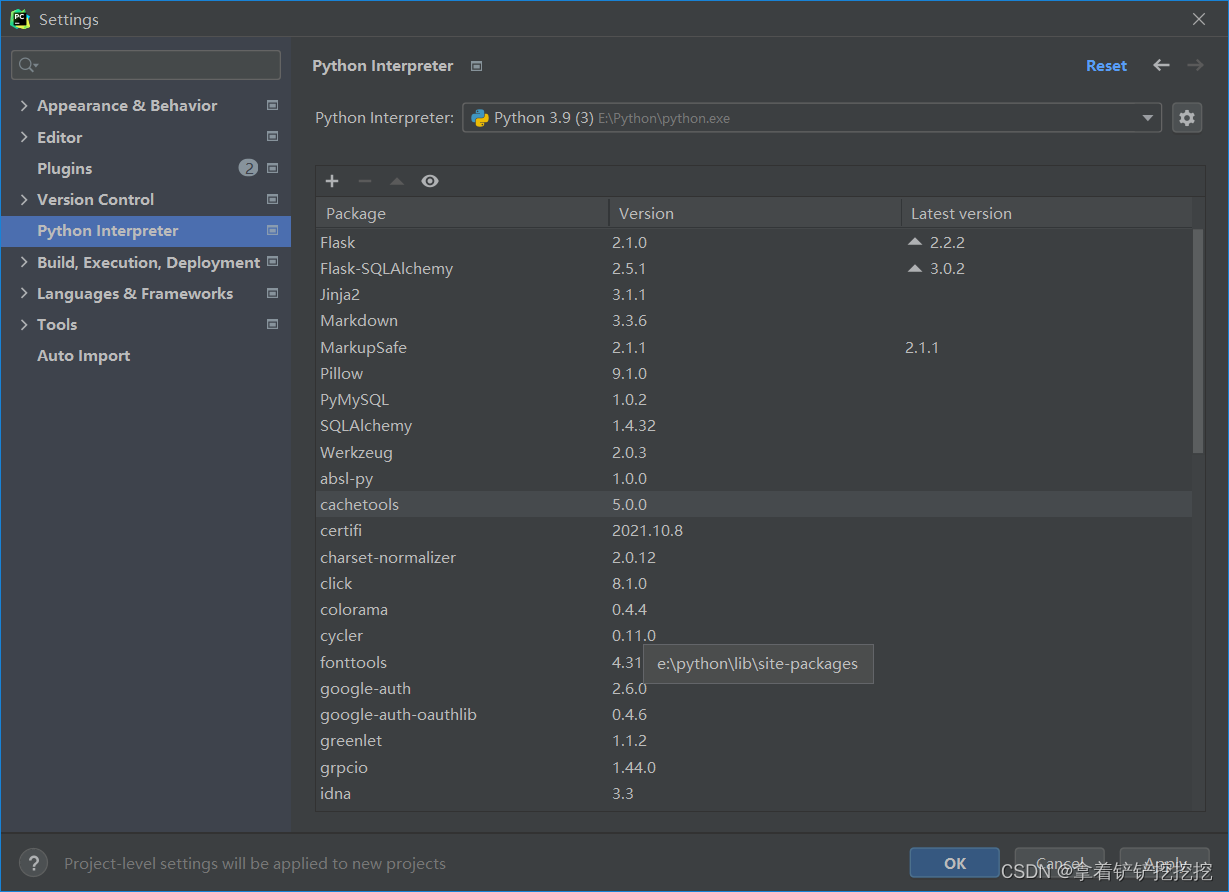
Task: Select the PyMySQL package row
Action: pos(754,399)
